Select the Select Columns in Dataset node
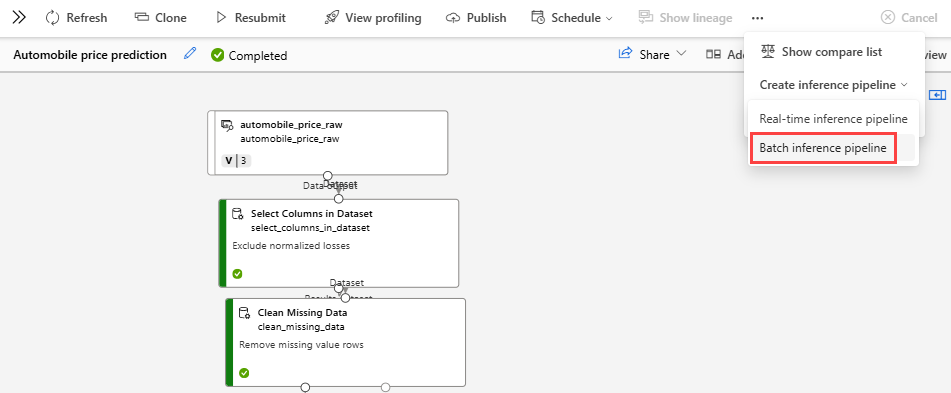The width and height of the screenshot is (951, 393). pos(338,243)
